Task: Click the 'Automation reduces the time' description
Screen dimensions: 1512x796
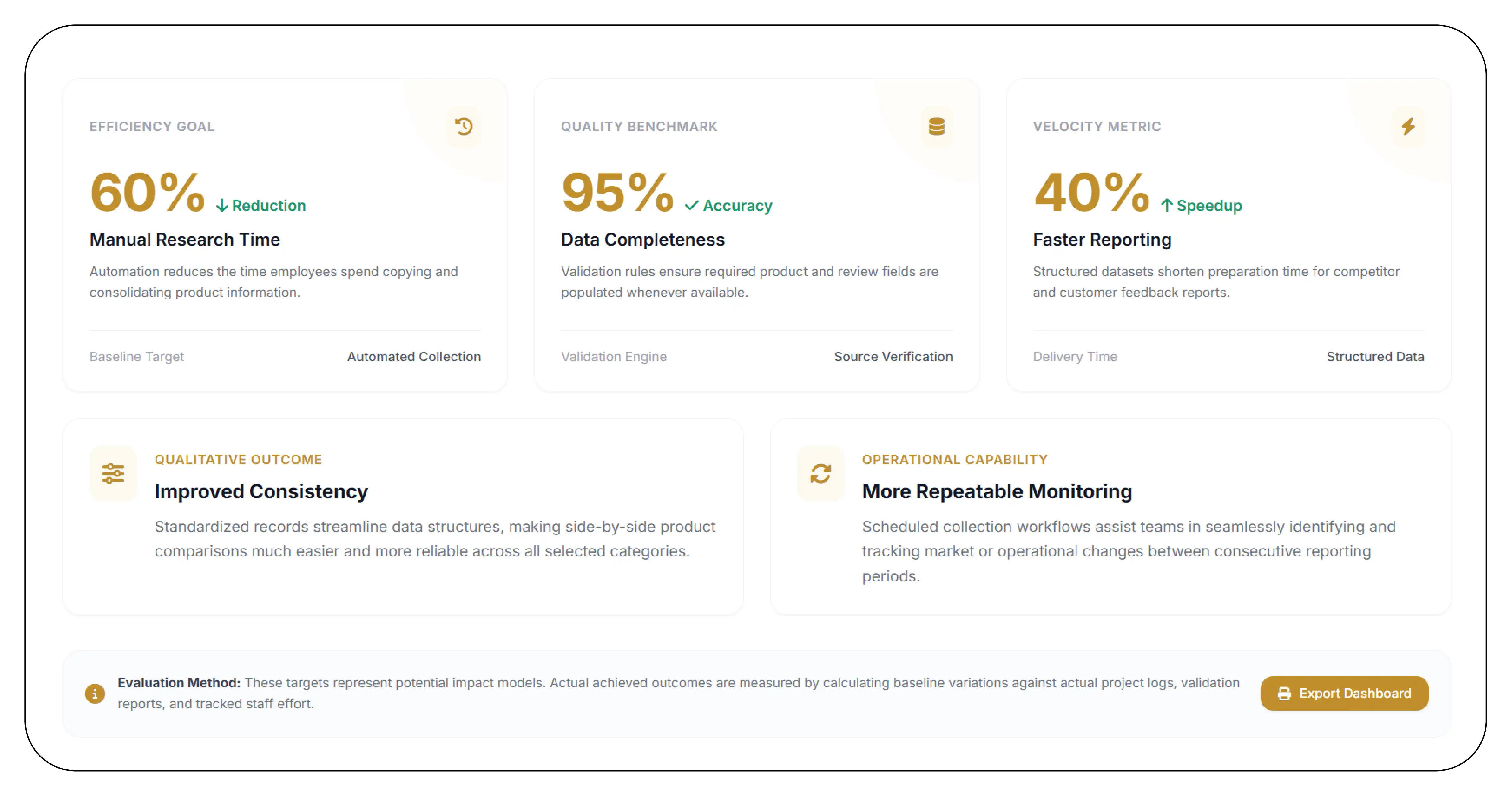Action: tap(273, 282)
